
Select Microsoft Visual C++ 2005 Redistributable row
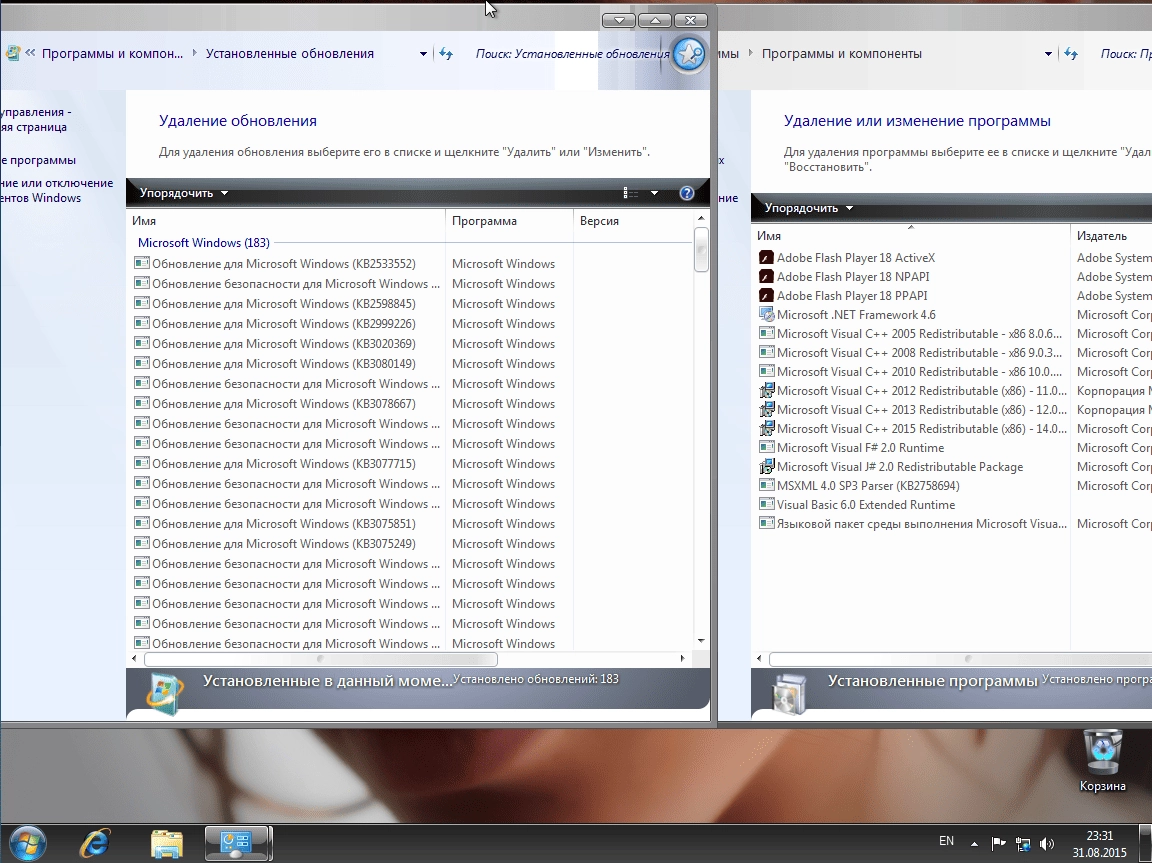click(x=954, y=334)
